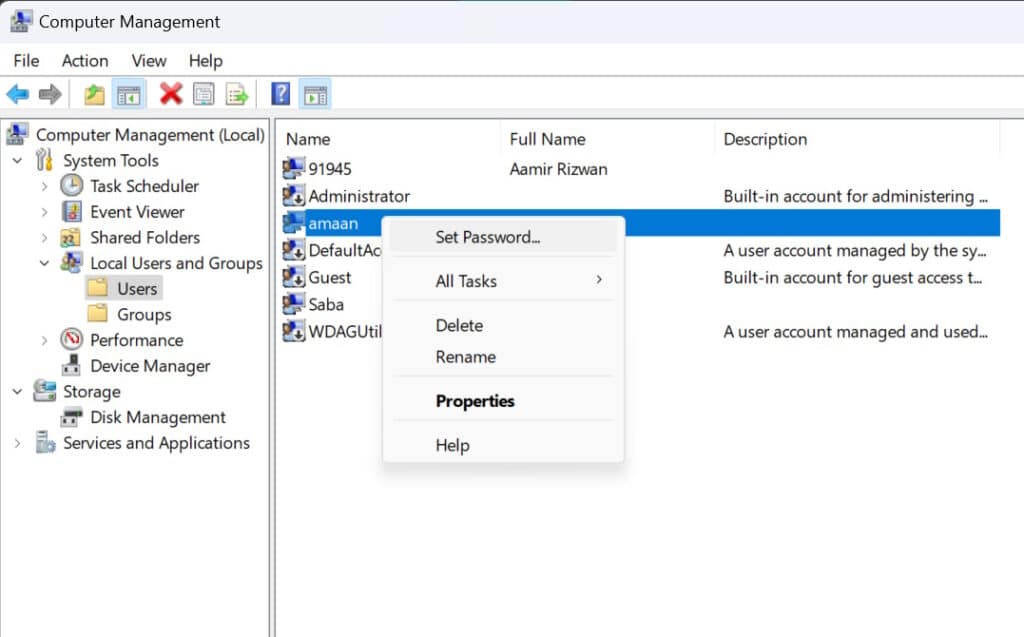Sort the list by the Description column header
The image size is (1024, 637).
coord(765,139)
